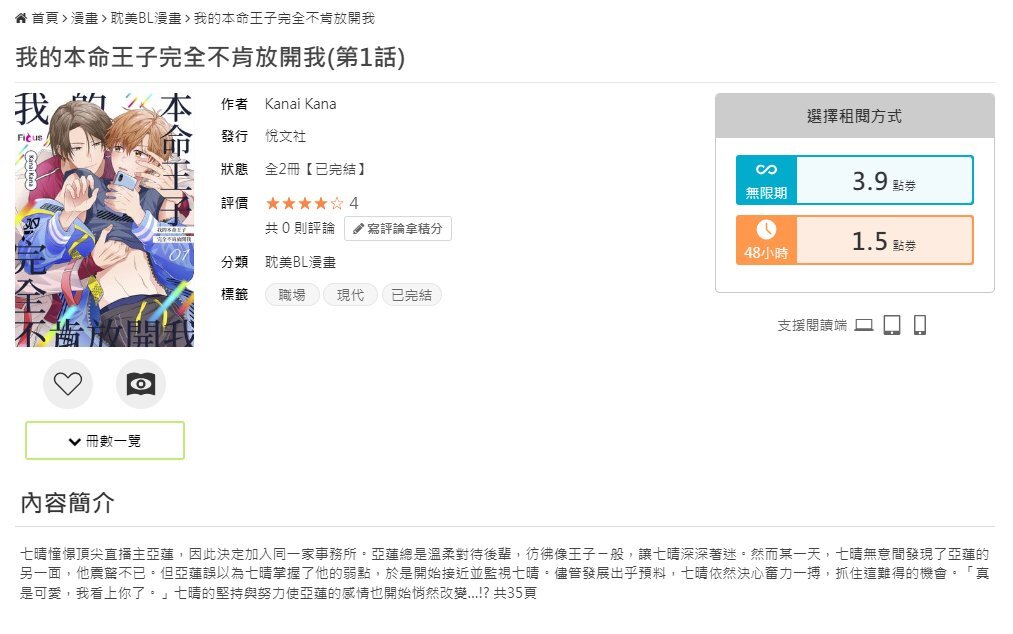Open the publisher link 悅文社
The width and height of the screenshot is (1013, 634).
pyautogui.click(x=286, y=136)
